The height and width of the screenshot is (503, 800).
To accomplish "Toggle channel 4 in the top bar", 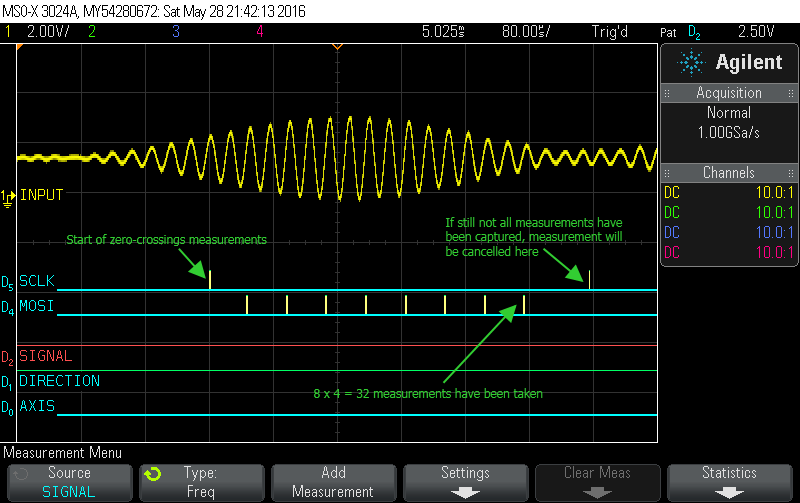I will [259, 31].
